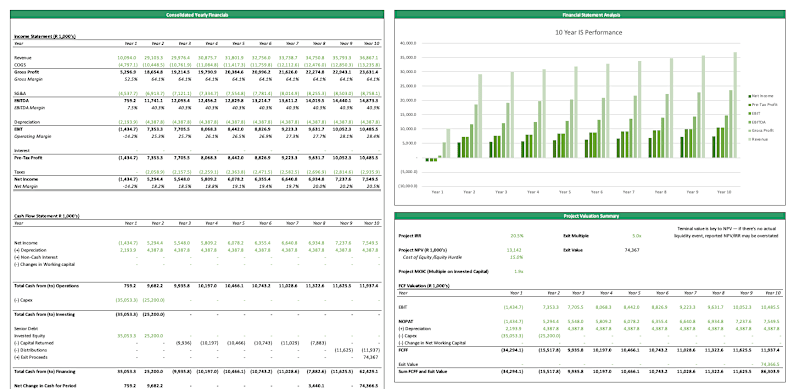Click the Year 2 Revenue bar in chart
800x389 pixels.
click(x=480, y=116)
